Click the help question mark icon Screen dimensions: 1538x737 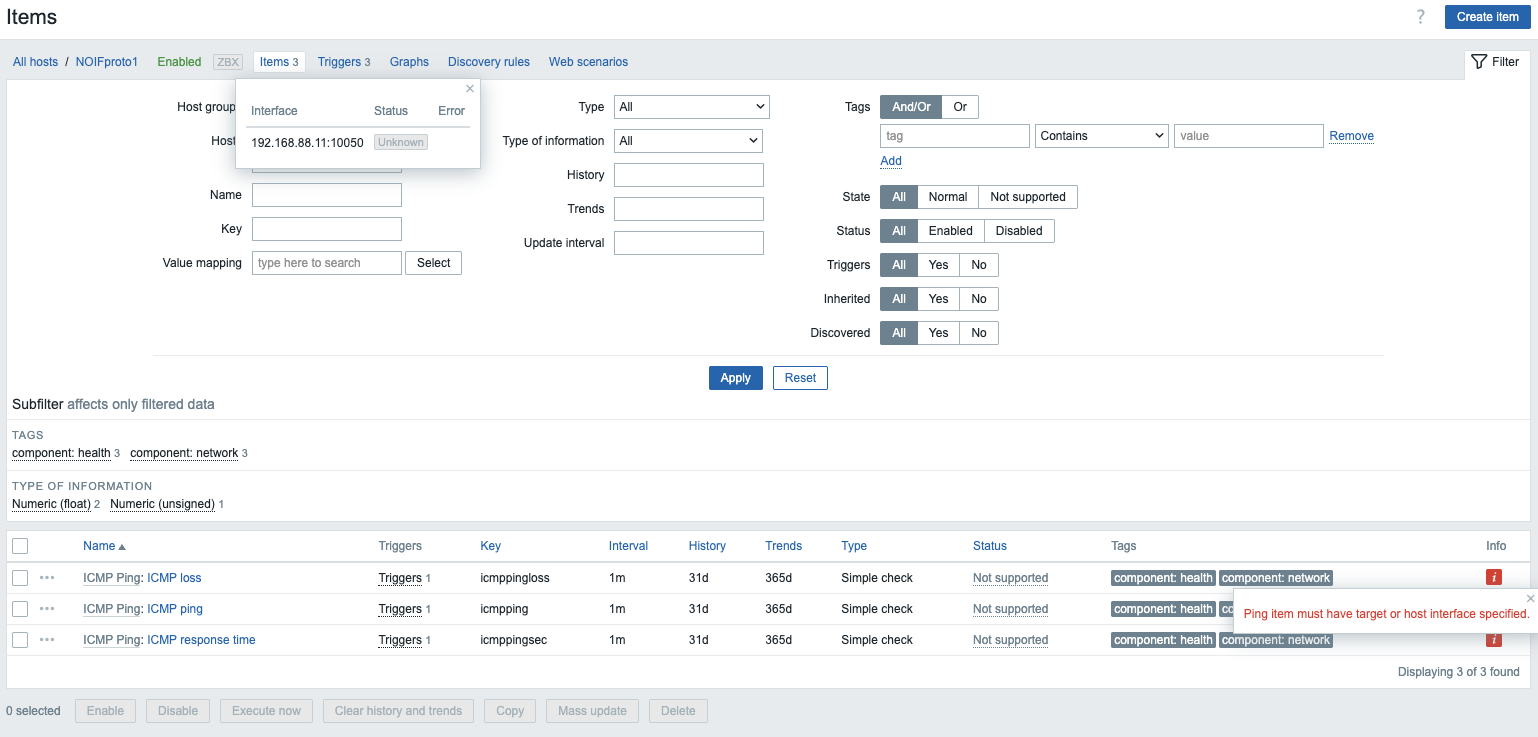[1420, 17]
